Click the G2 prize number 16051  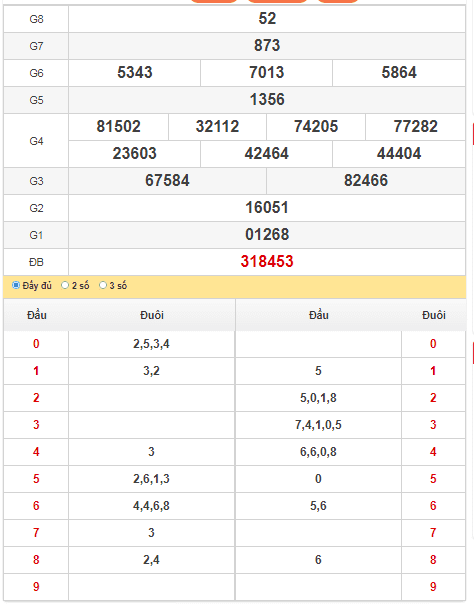[x=267, y=207]
